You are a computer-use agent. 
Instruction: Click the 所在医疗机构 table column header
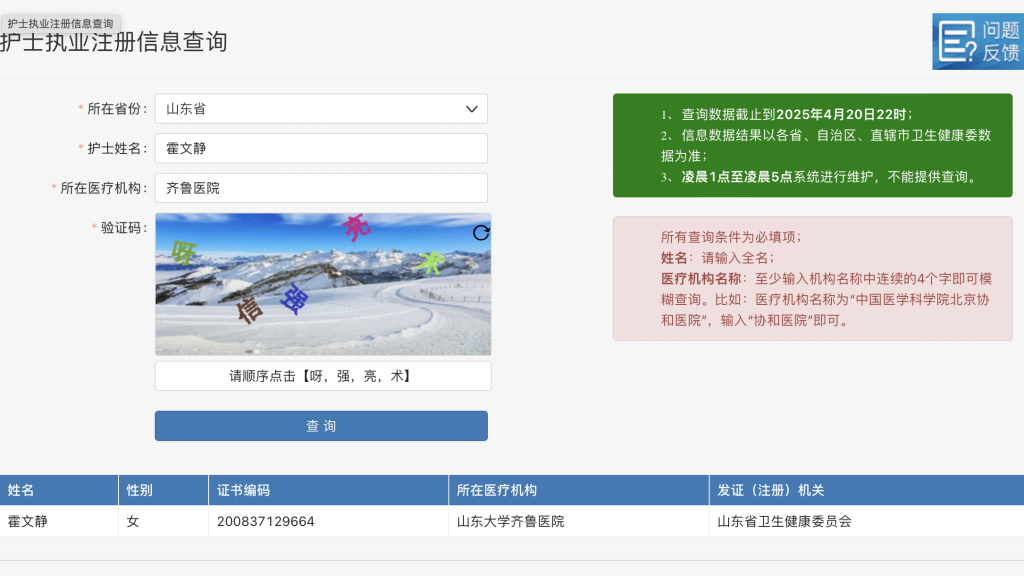click(x=578, y=490)
